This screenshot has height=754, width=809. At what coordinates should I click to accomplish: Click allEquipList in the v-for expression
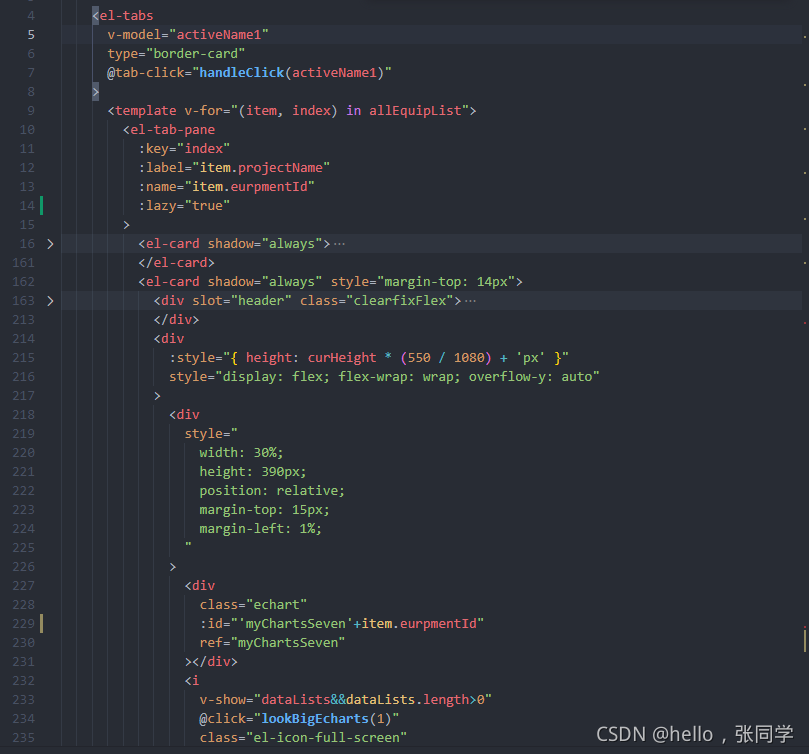coord(415,111)
